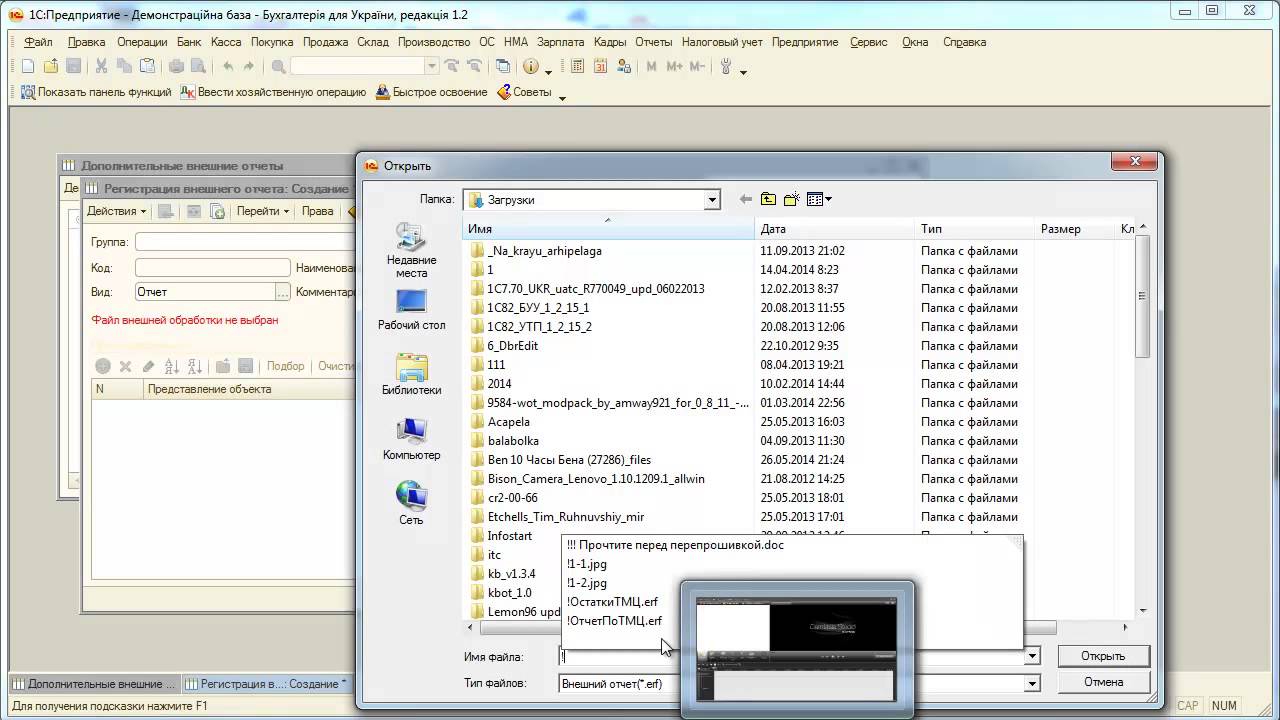
Task: Select folder 1C82_БУУ_1_2_15_1
Action: (538, 308)
